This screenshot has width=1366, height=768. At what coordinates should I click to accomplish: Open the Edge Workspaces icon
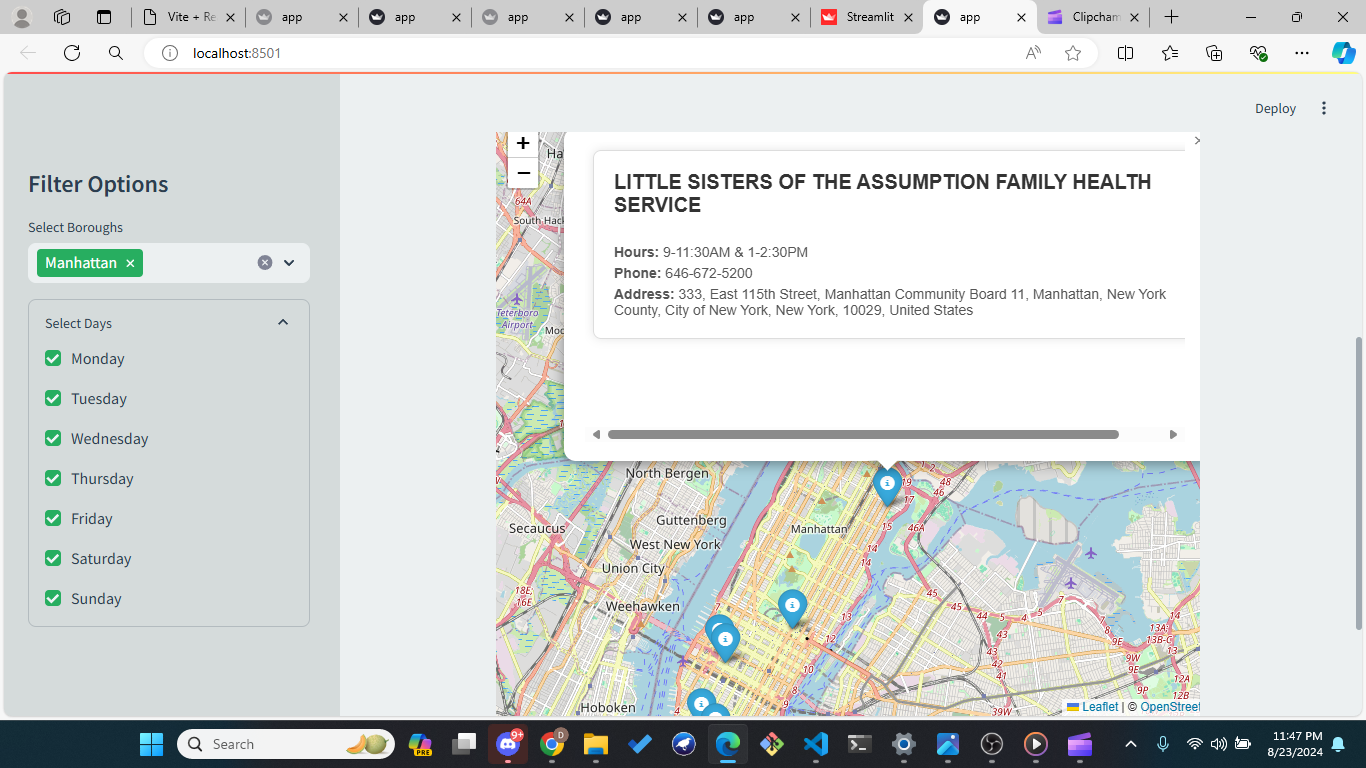coord(62,17)
